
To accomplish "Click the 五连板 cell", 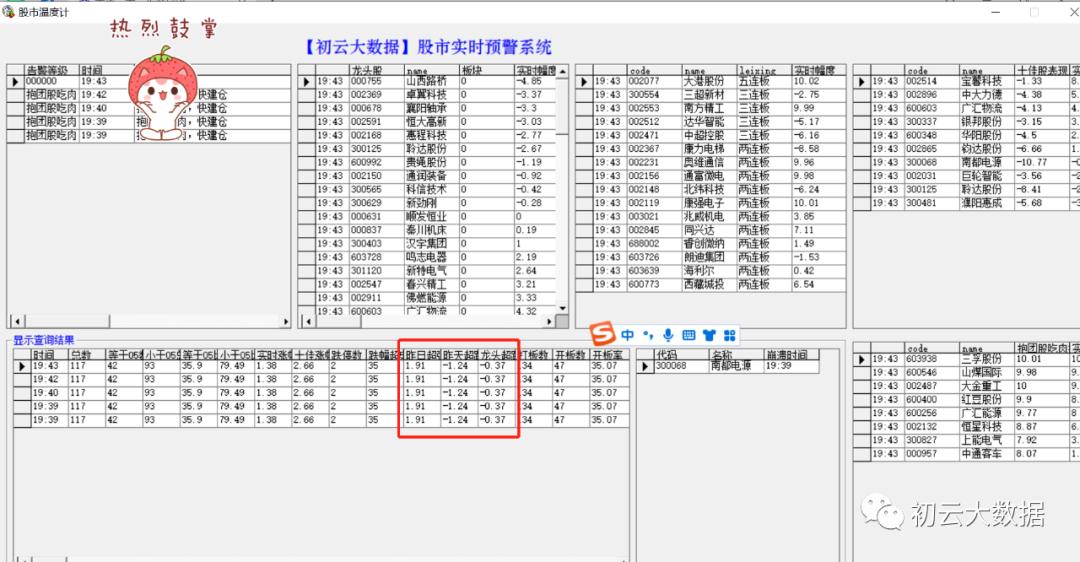I will point(764,81).
